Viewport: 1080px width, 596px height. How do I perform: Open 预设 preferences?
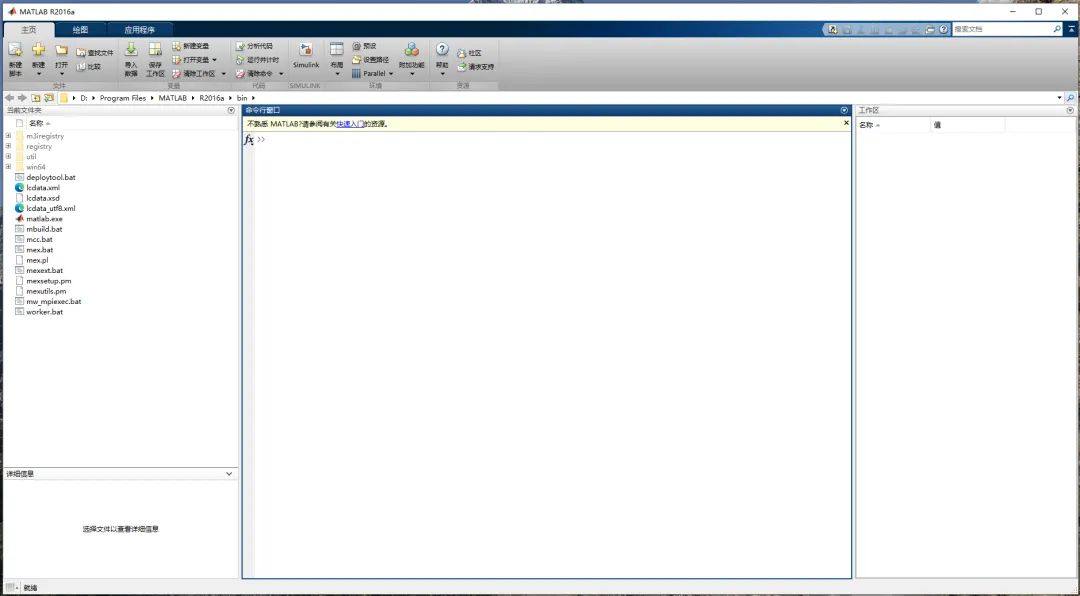click(364, 46)
